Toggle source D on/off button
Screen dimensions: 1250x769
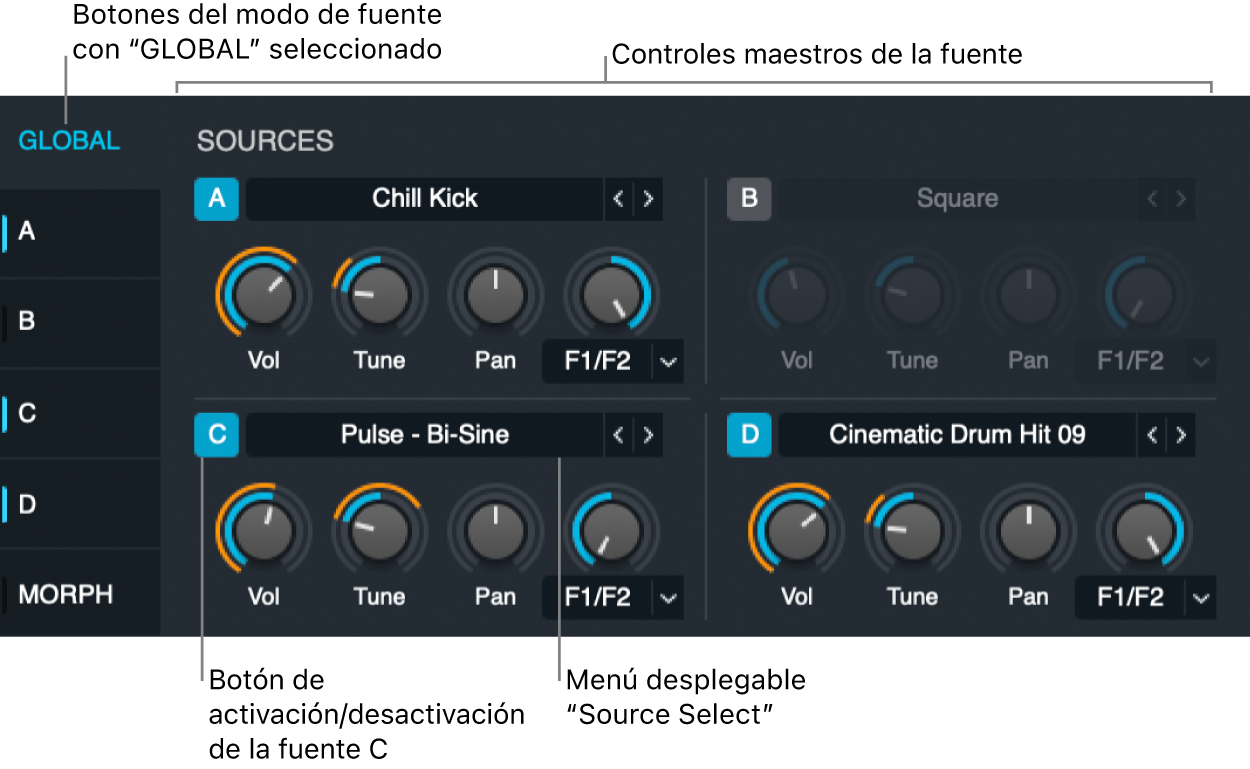click(x=749, y=435)
